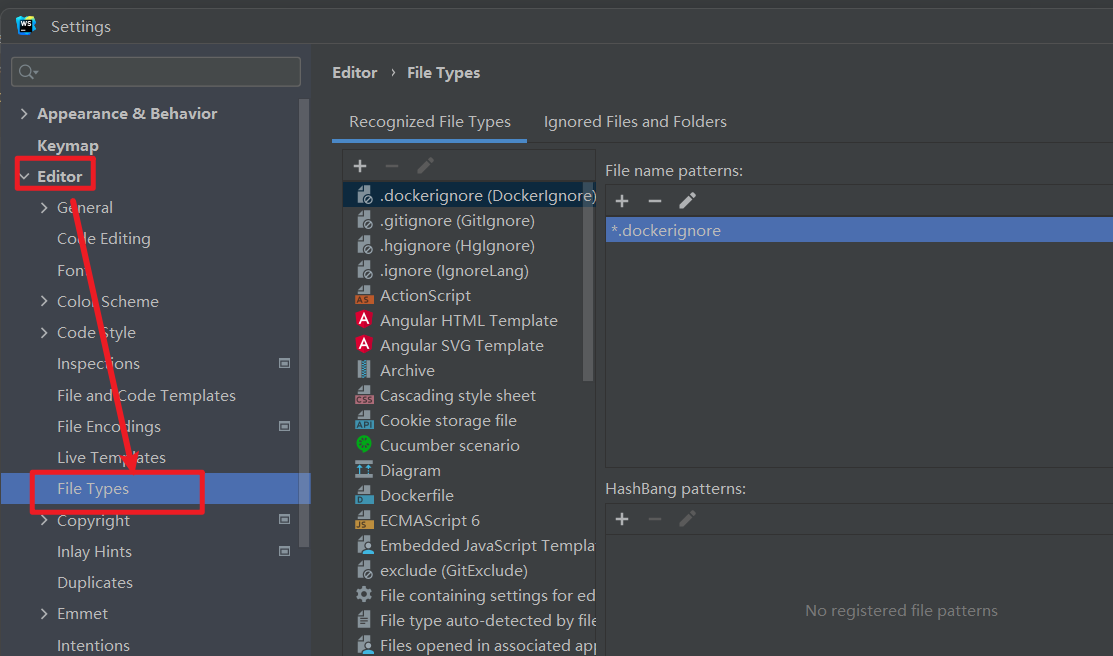Viewport: 1113px width, 656px height.
Task: Click the WebStorm logo icon in title bar
Action: click(x=26, y=26)
